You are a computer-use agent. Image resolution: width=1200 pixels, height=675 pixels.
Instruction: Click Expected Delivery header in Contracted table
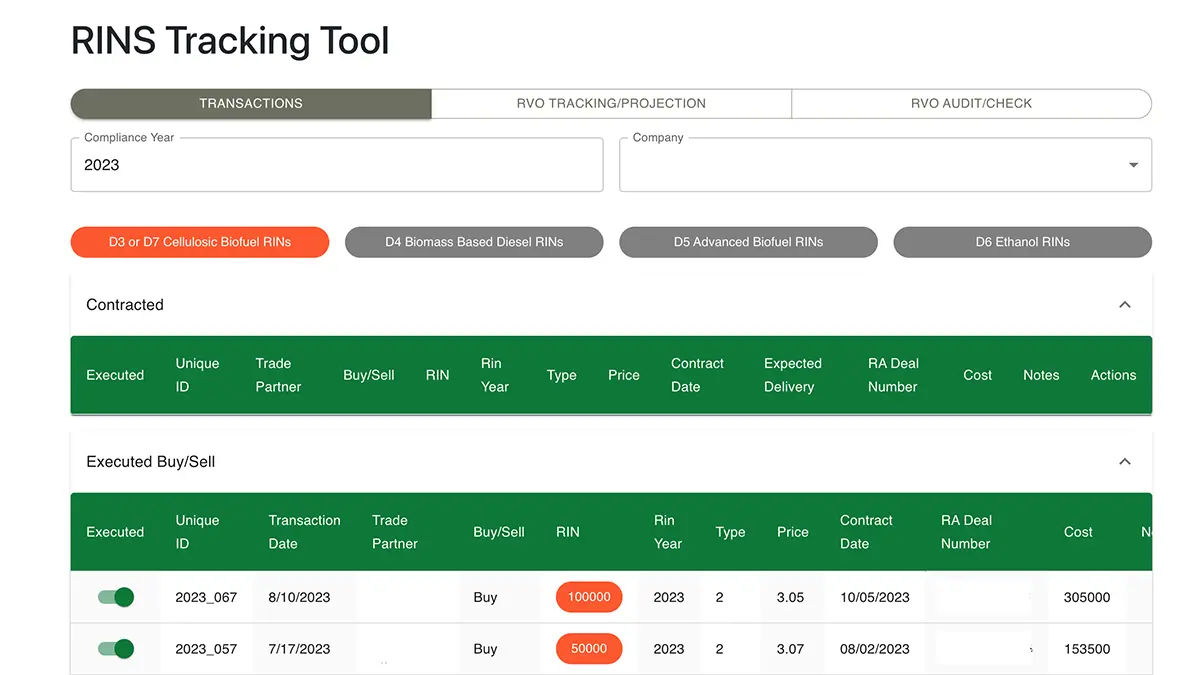tap(793, 375)
